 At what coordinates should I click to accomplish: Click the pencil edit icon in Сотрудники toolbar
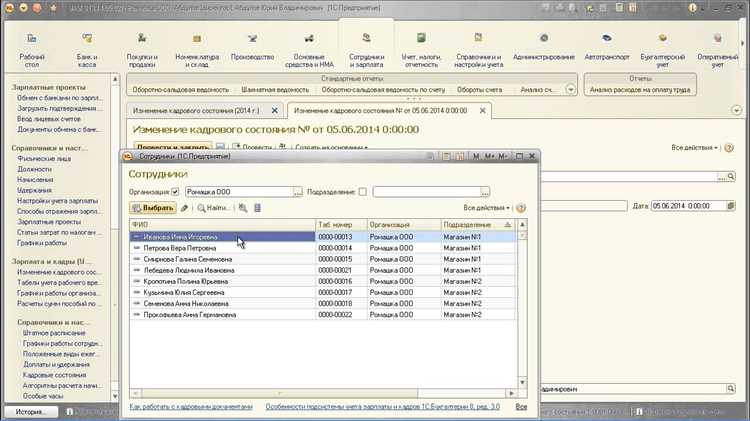pyautogui.click(x=184, y=208)
